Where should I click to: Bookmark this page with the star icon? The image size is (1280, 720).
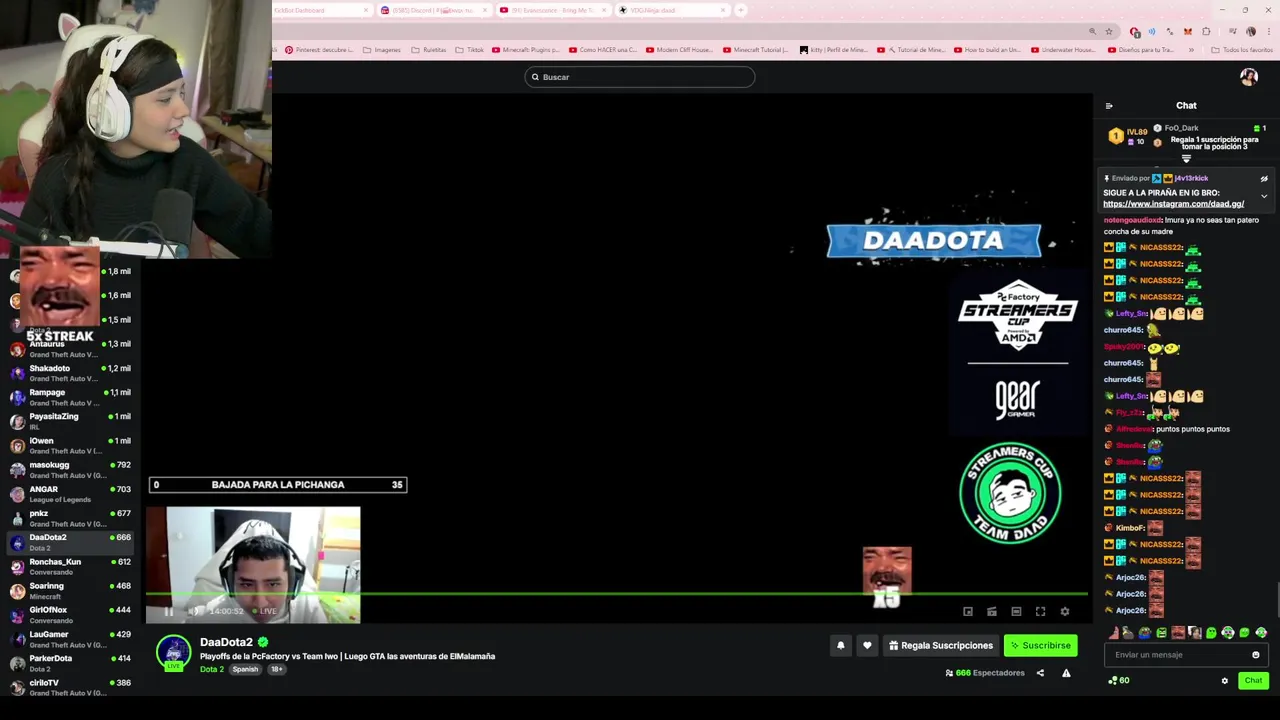pos(1108,32)
